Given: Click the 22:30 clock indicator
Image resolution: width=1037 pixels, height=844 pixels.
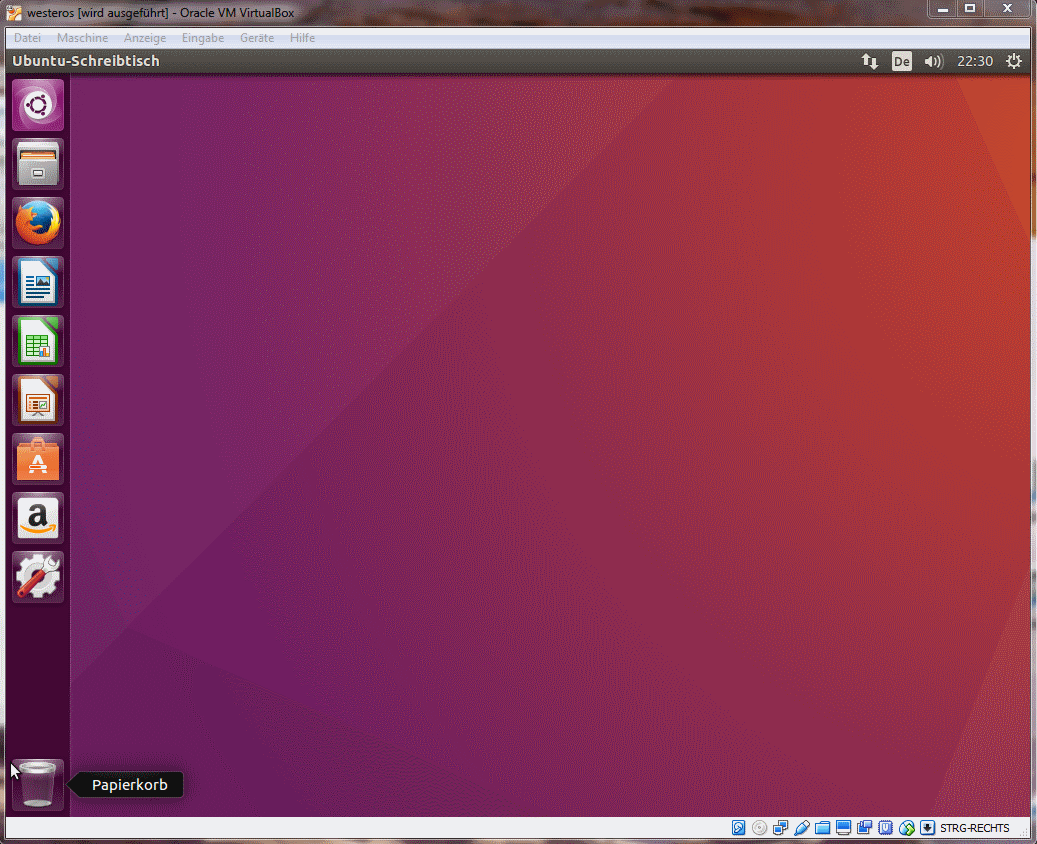Looking at the screenshot, I should (x=975, y=62).
